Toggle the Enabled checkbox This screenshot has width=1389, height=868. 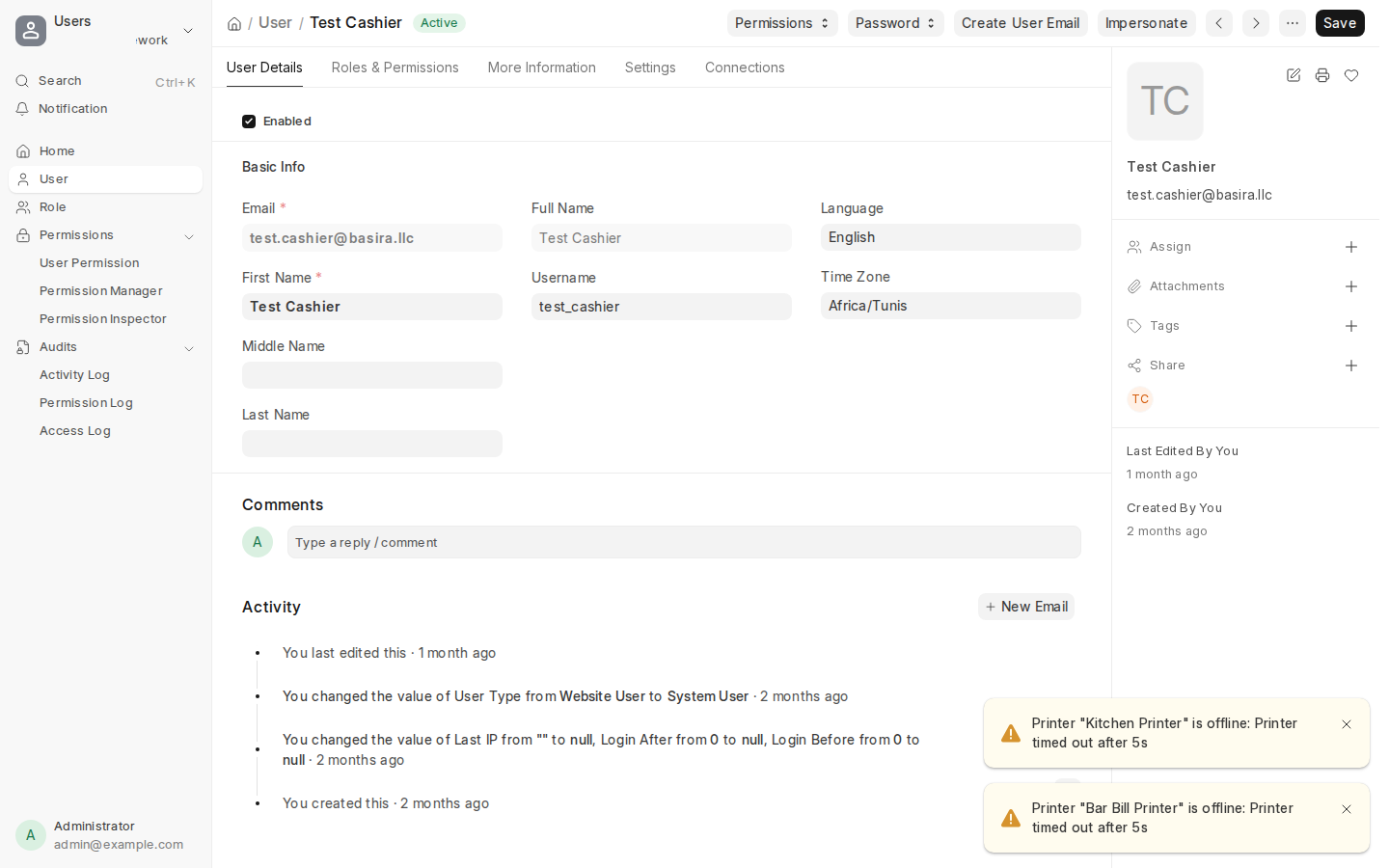click(249, 122)
